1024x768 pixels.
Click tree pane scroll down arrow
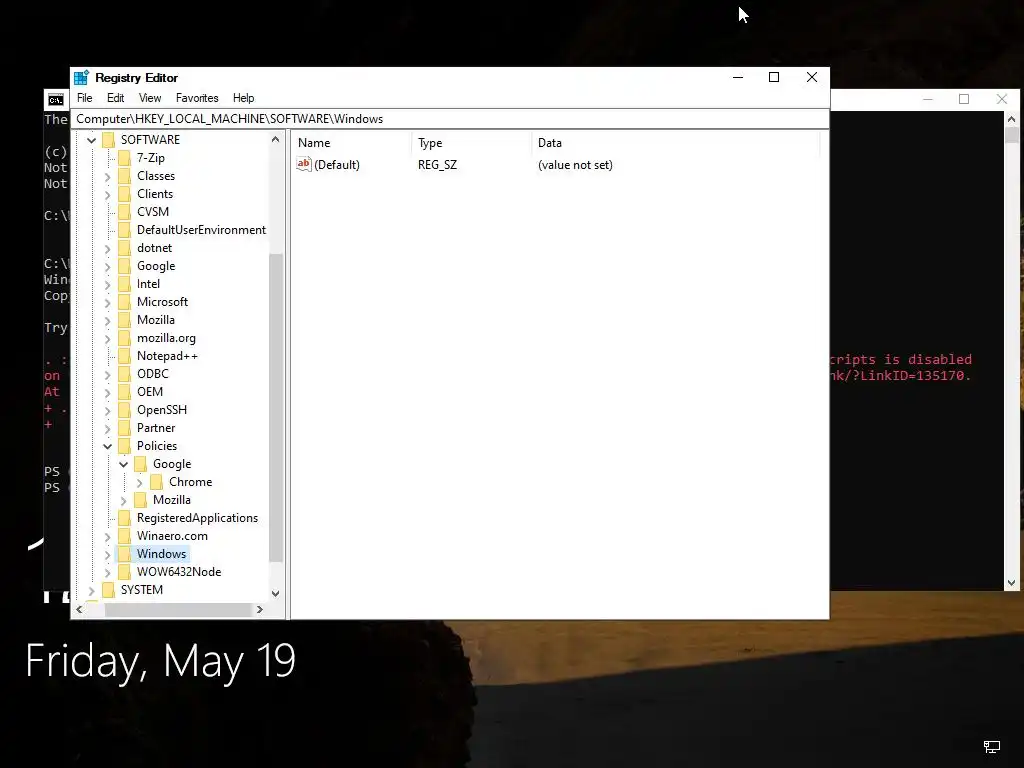[x=276, y=594]
